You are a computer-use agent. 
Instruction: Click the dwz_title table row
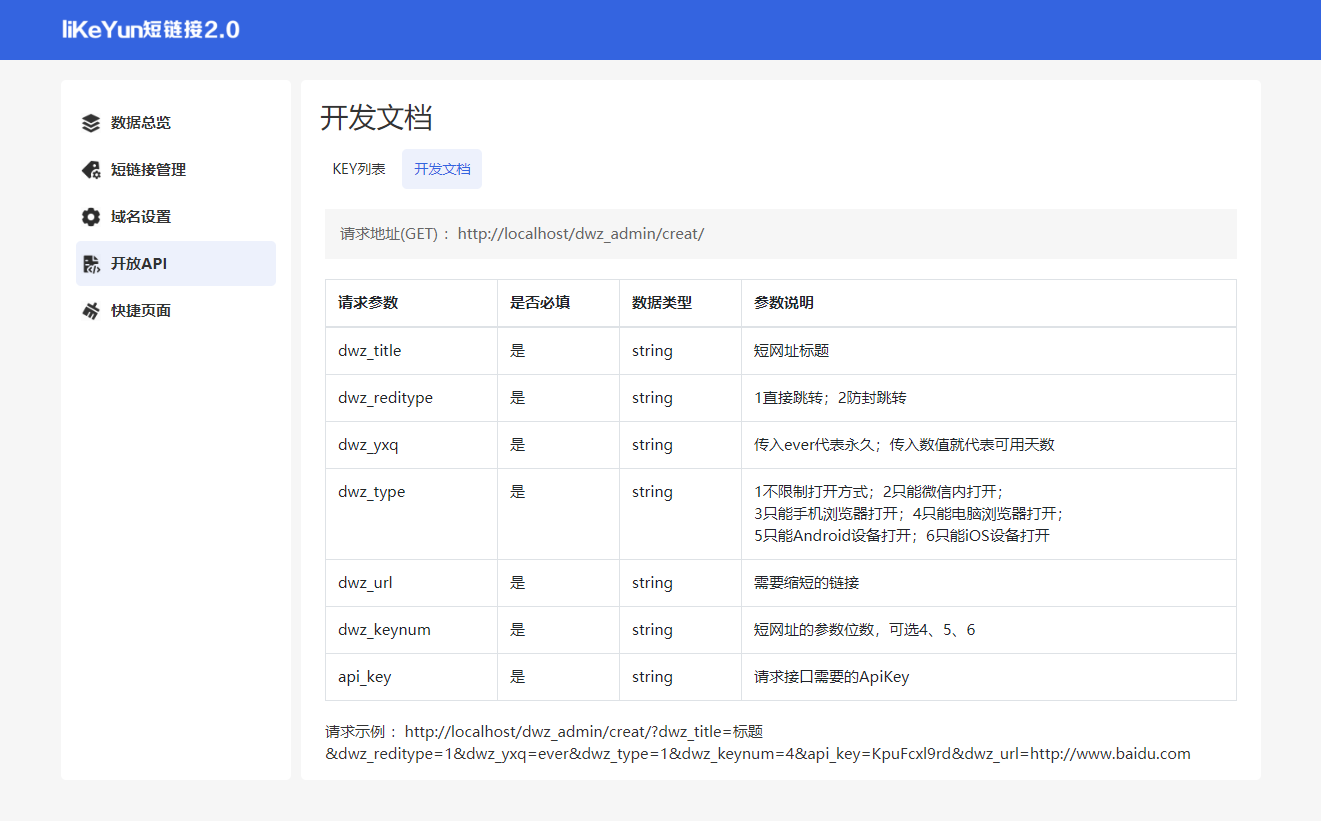(369, 351)
